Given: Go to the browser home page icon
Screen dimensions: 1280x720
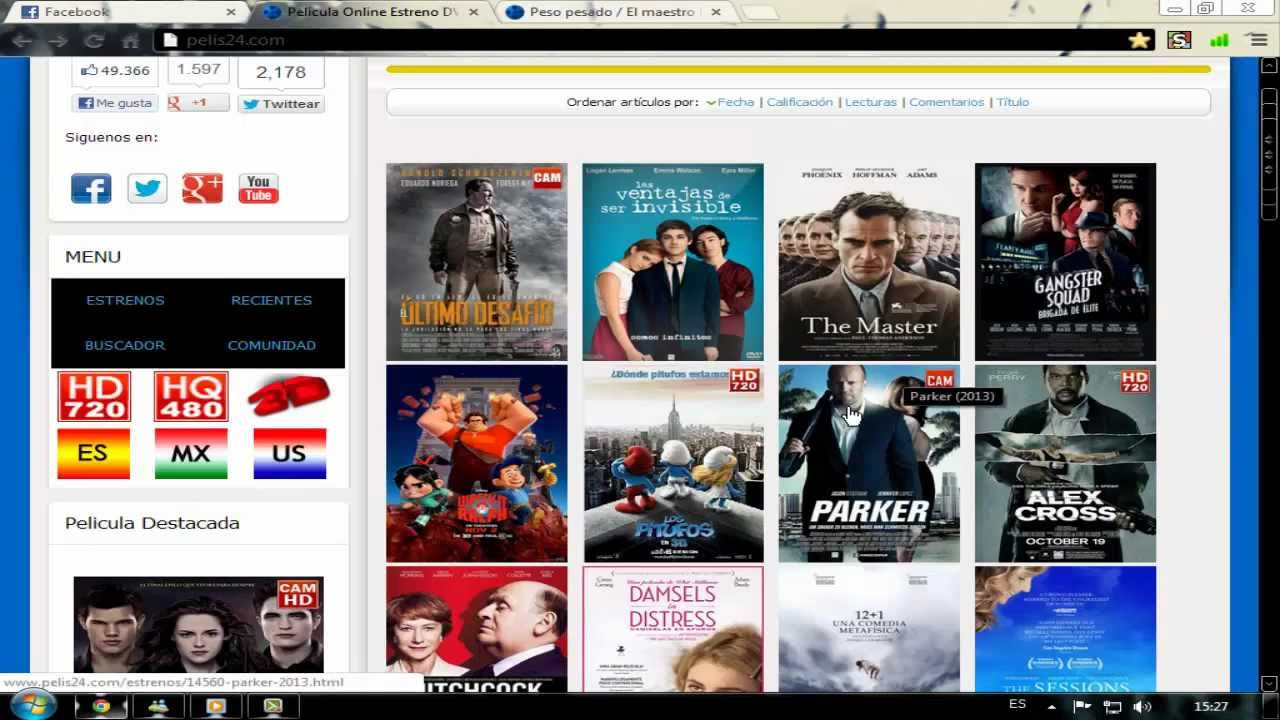Looking at the screenshot, I should tap(130, 41).
